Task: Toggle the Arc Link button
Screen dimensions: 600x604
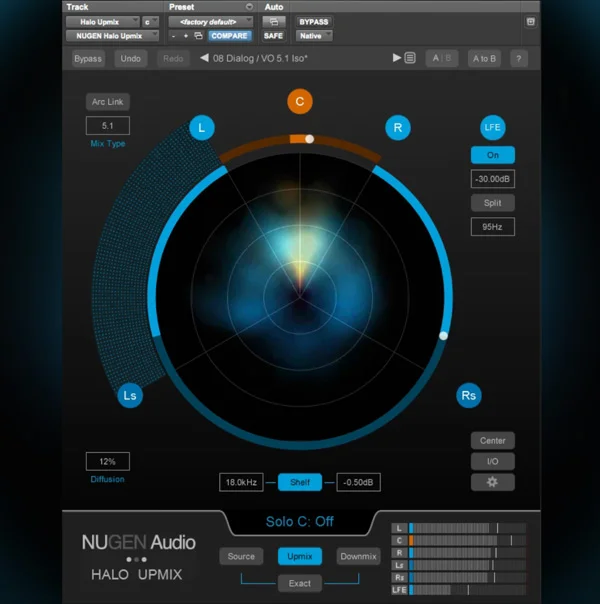Action: [107, 102]
